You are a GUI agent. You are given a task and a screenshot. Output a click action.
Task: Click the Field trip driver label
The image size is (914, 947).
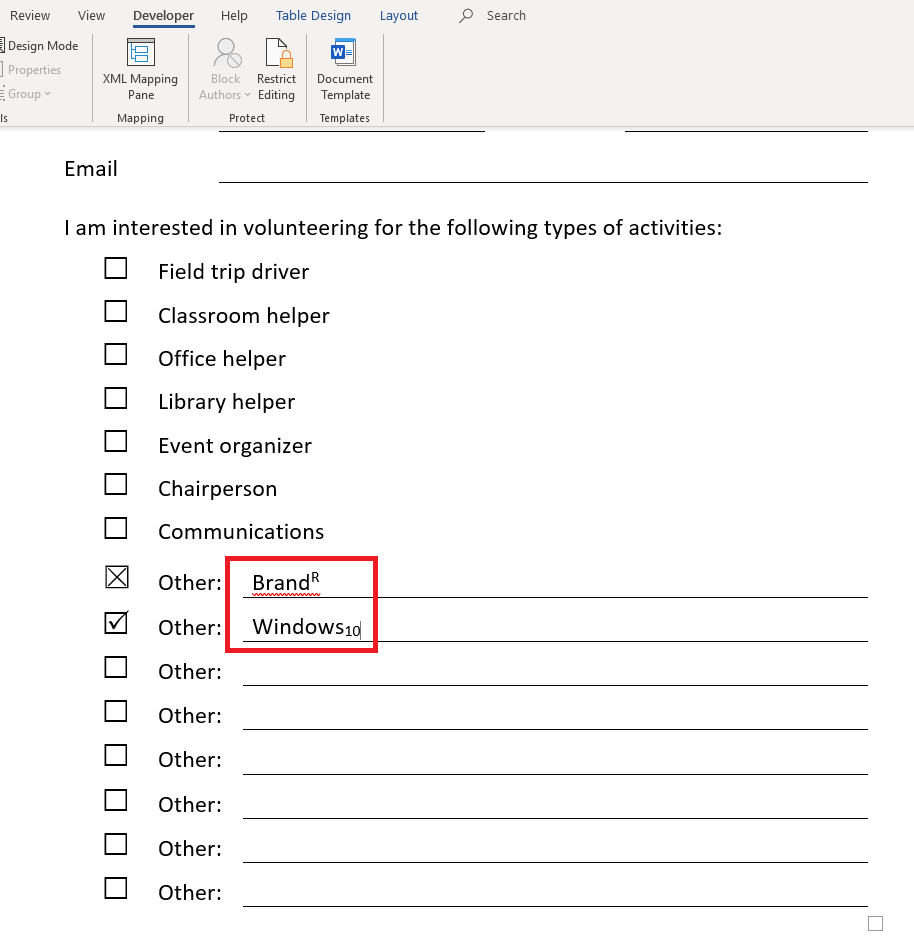click(x=234, y=272)
